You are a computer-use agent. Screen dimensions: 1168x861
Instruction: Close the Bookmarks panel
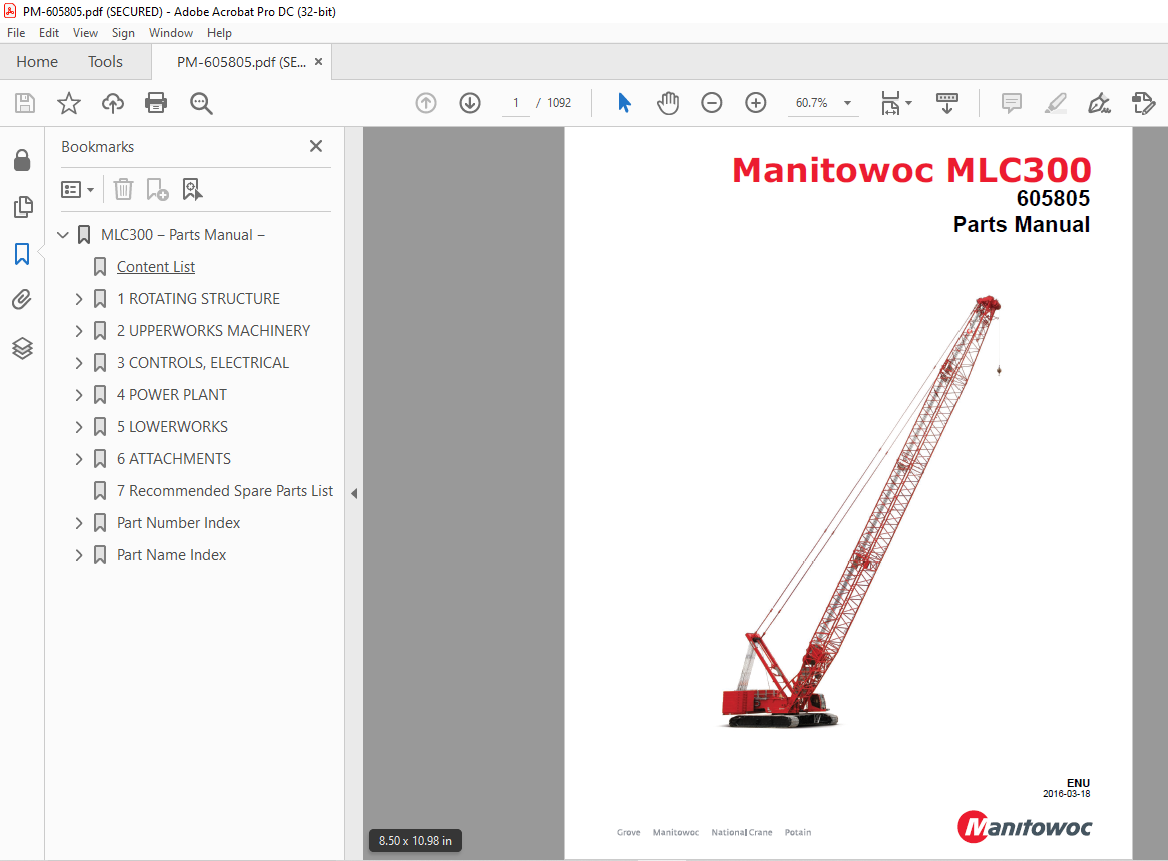(316, 146)
